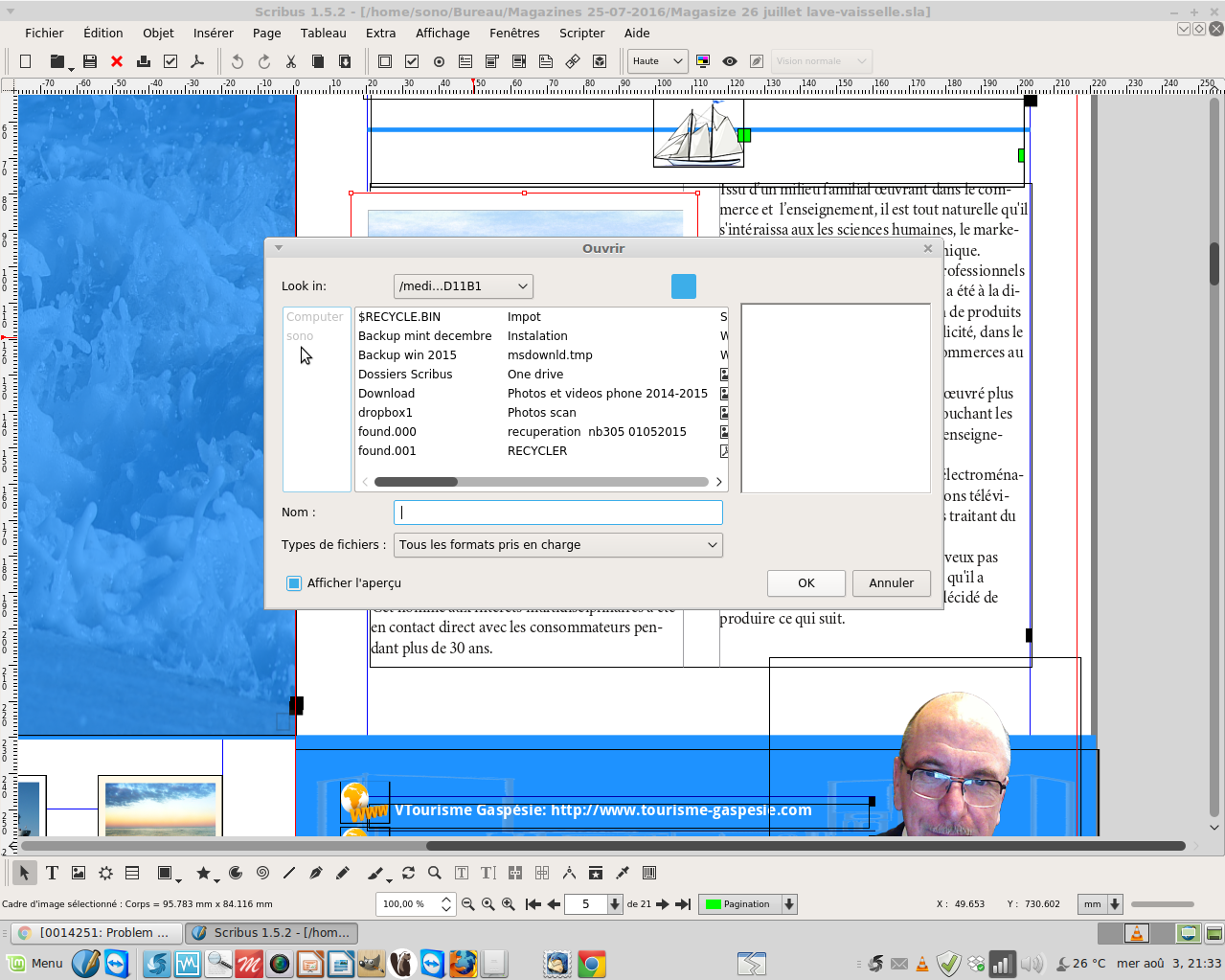Expand the Types de fichiers dropdown
The image size is (1225, 980).
click(x=557, y=545)
